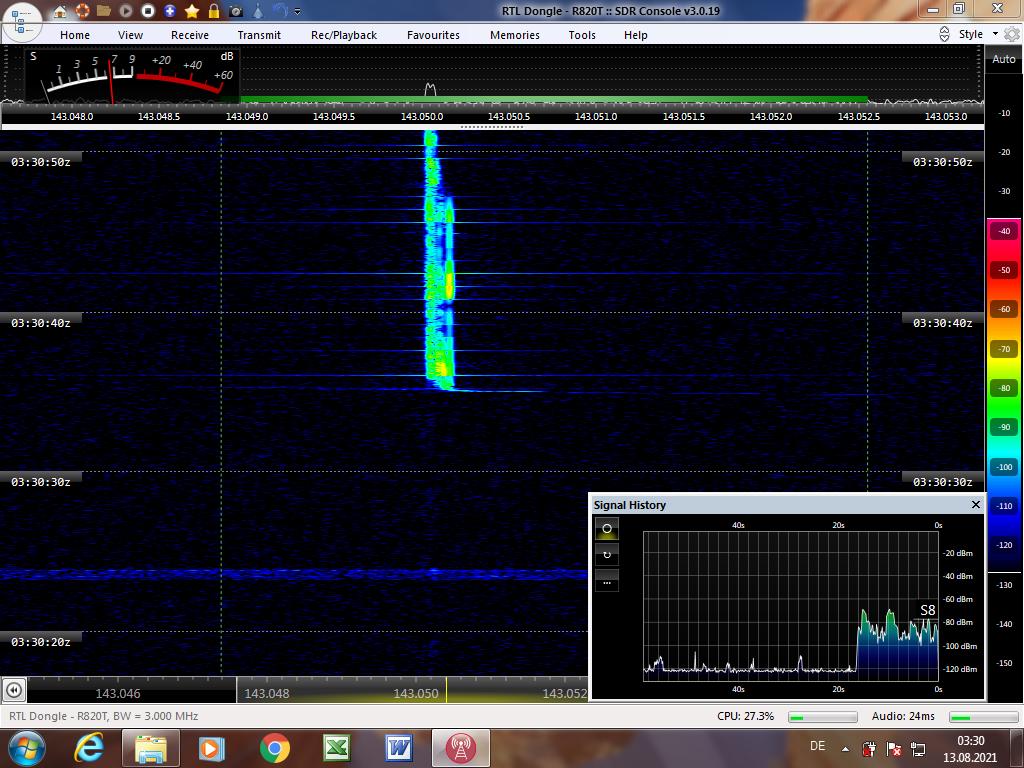Click the lifebuoy support icon
1024x768 pixels.
pyautogui.click(x=82, y=11)
